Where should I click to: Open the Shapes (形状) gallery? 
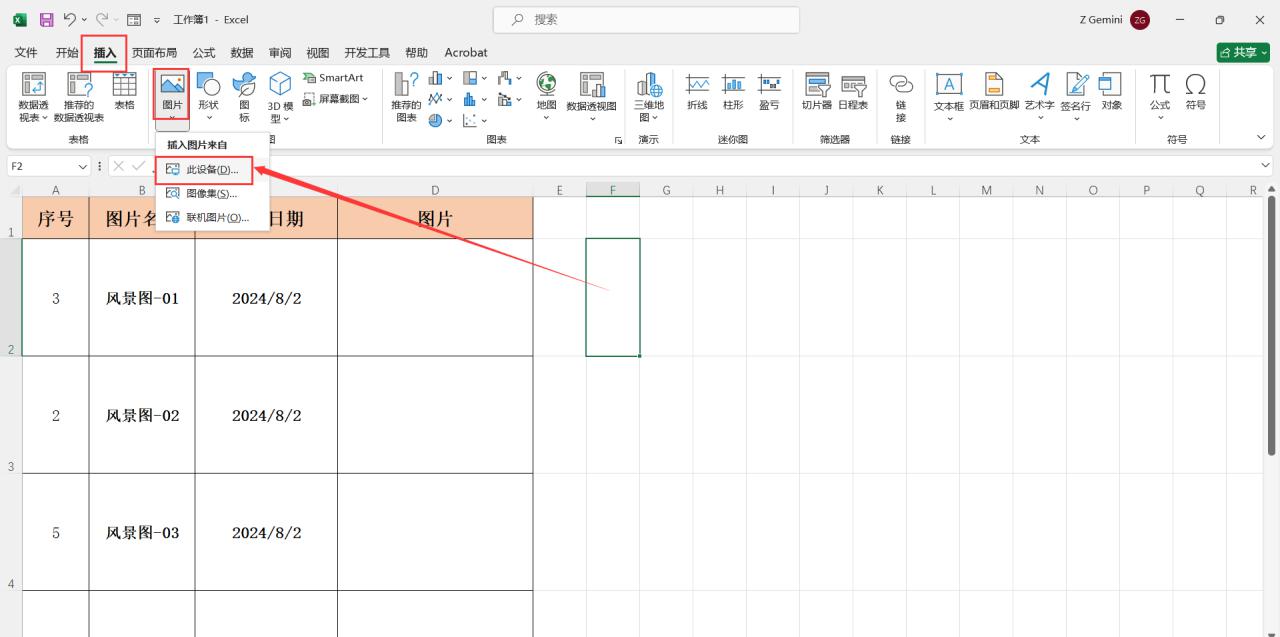pyautogui.click(x=208, y=96)
